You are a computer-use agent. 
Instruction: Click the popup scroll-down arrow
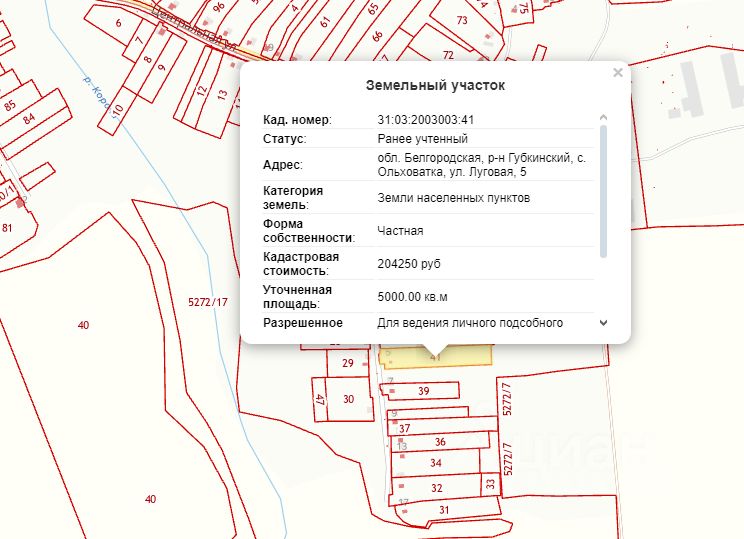point(604,323)
